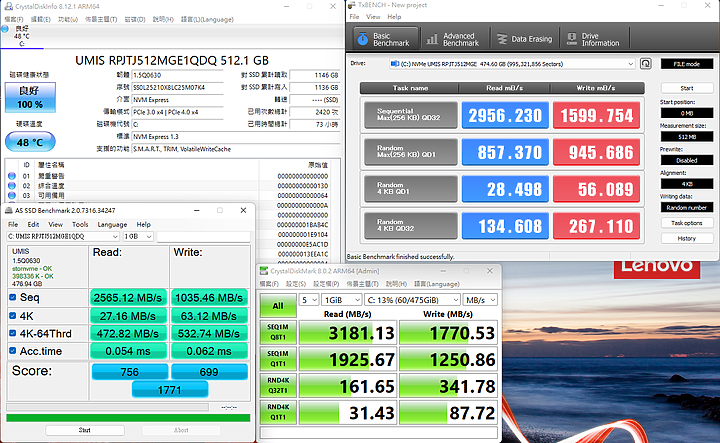
Task: Click the FILE mode button in TxBENCH
Action: coord(686,64)
